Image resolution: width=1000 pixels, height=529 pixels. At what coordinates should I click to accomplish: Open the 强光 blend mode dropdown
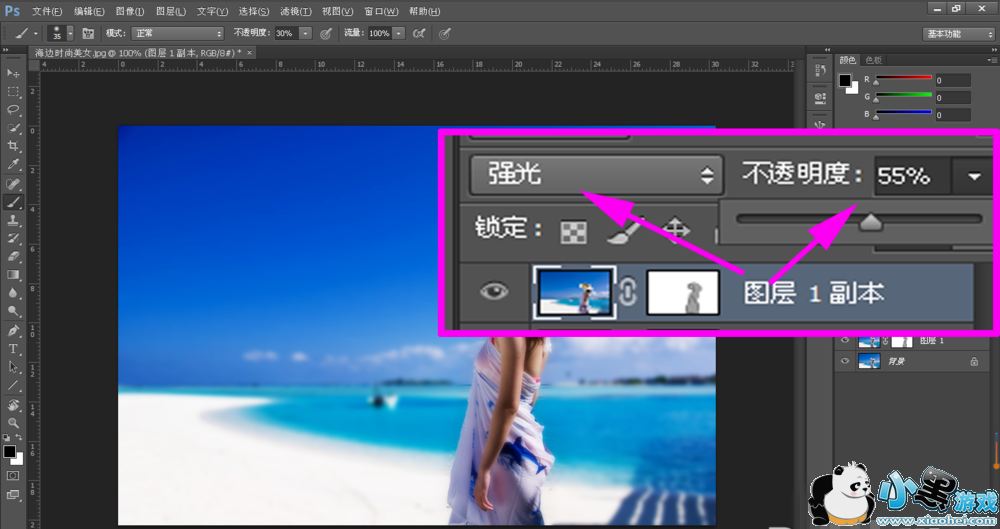(x=595, y=176)
